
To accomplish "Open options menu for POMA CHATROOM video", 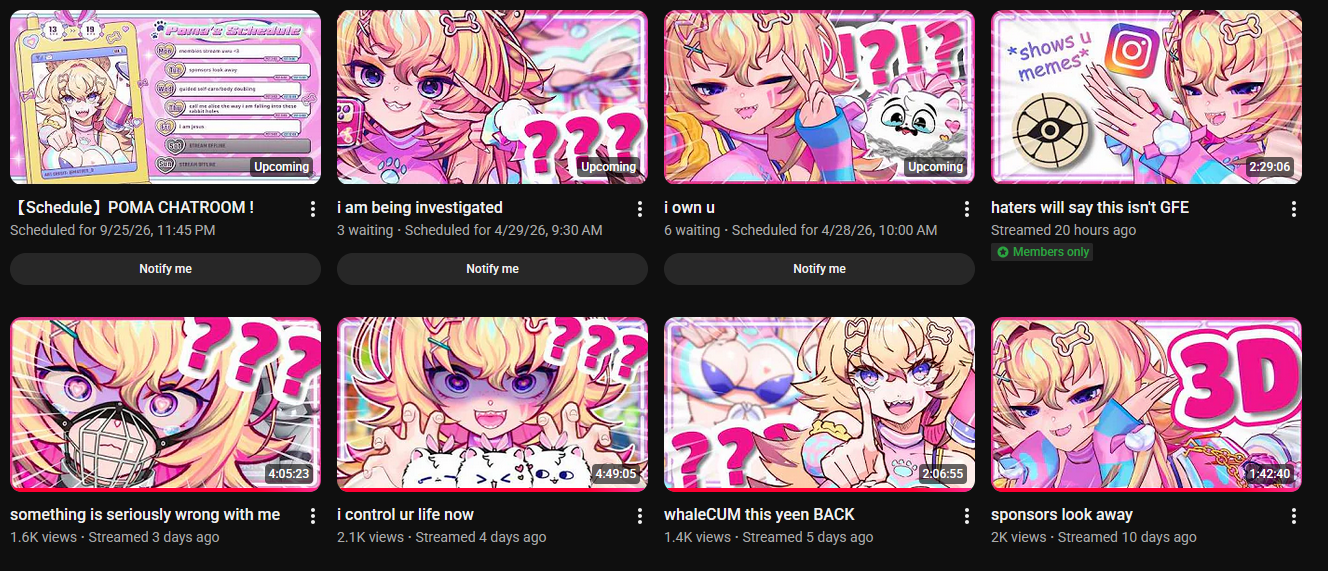I will [x=313, y=209].
